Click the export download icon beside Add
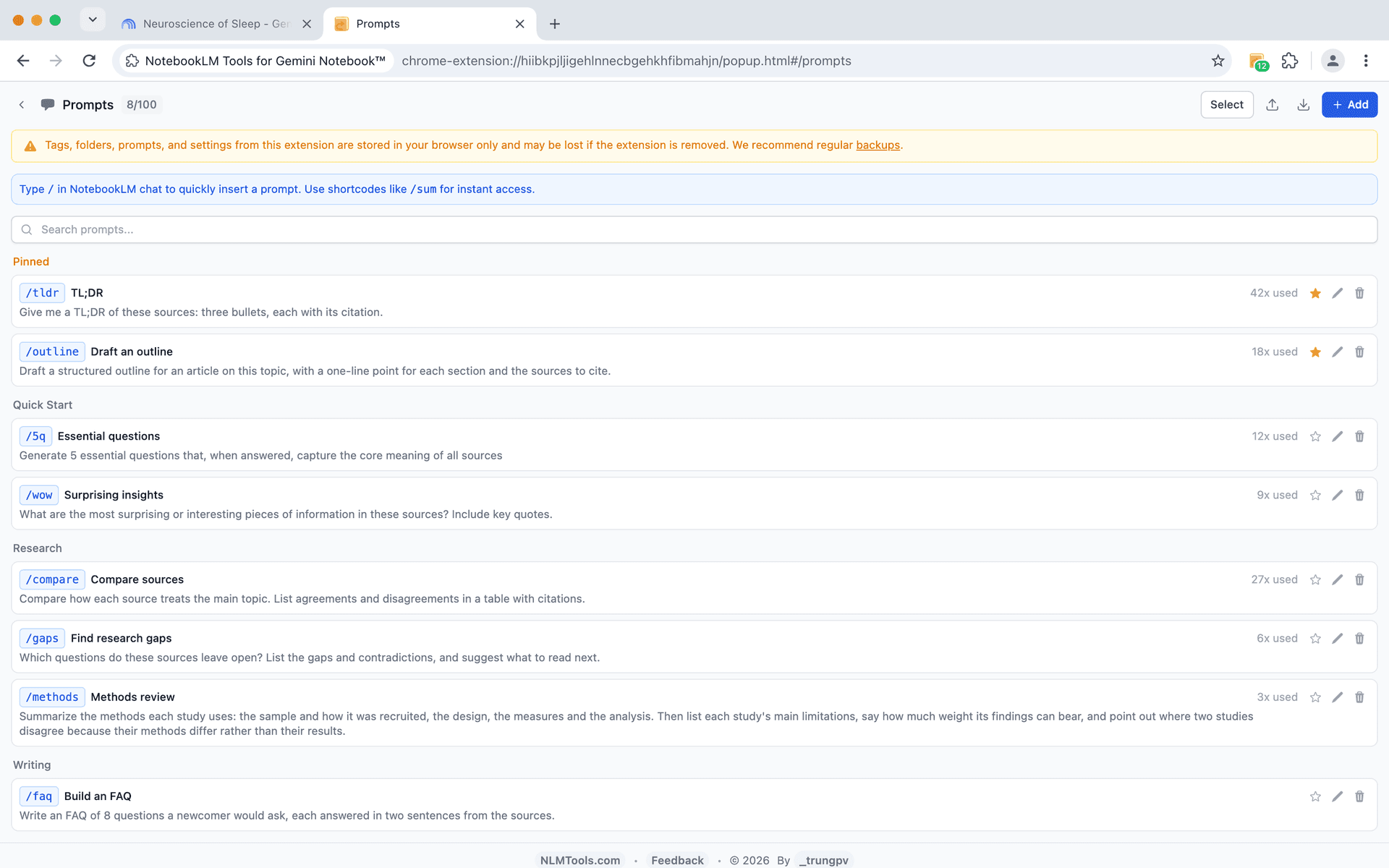Image resolution: width=1389 pixels, height=868 pixels. click(x=1304, y=105)
